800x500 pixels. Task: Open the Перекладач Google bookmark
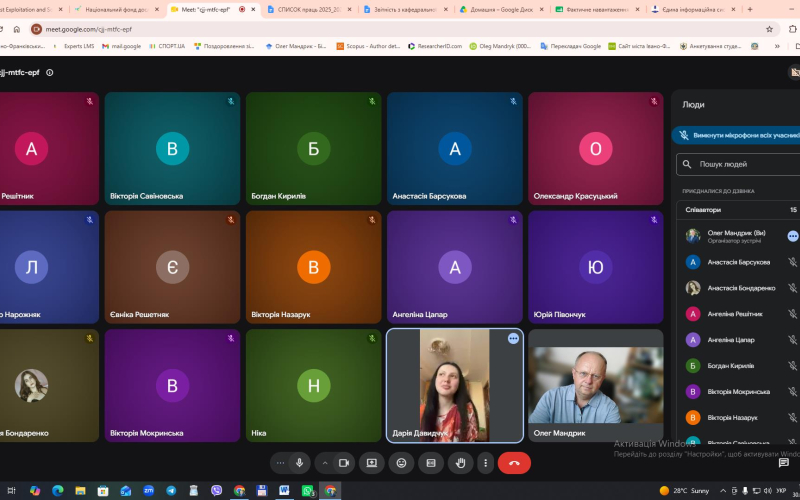tap(570, 46)
